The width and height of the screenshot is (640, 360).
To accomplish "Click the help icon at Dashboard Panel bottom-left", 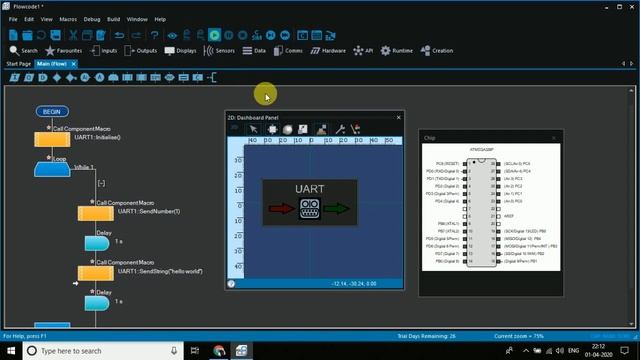I will (231, 284).
